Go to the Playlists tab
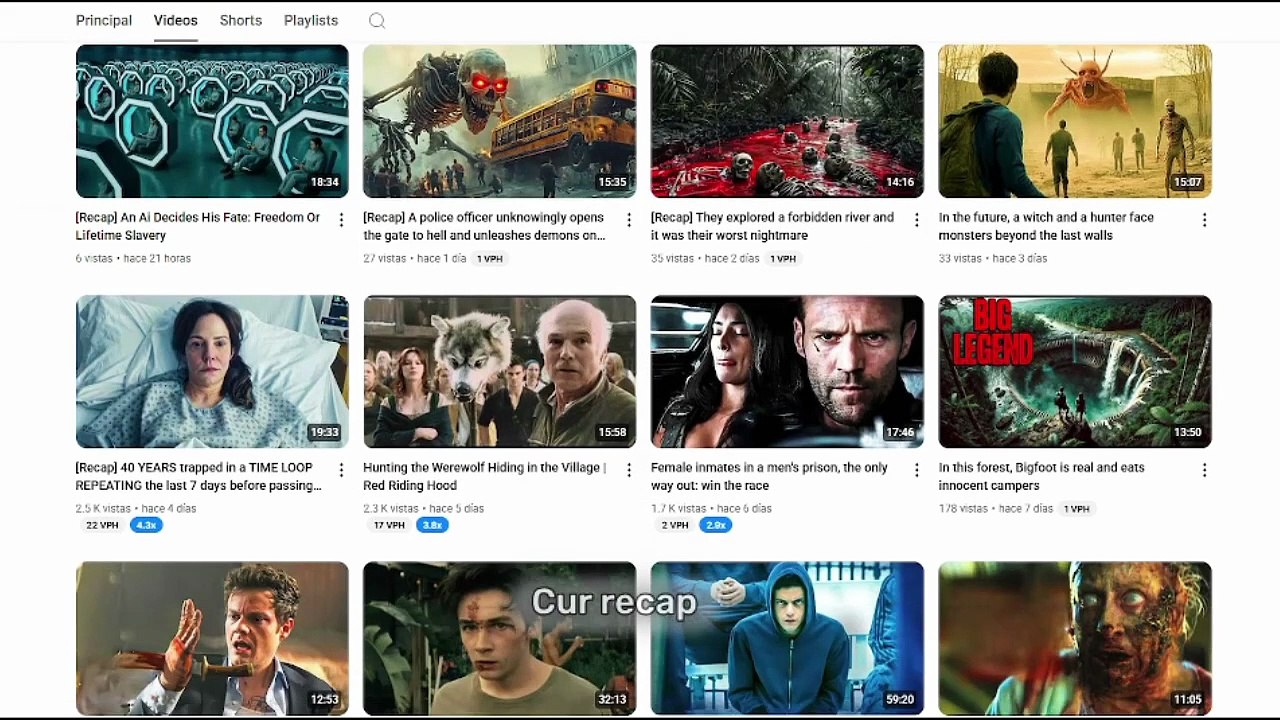The height and width of the screenshot is (720, 1280). click(x=311, y=20)
